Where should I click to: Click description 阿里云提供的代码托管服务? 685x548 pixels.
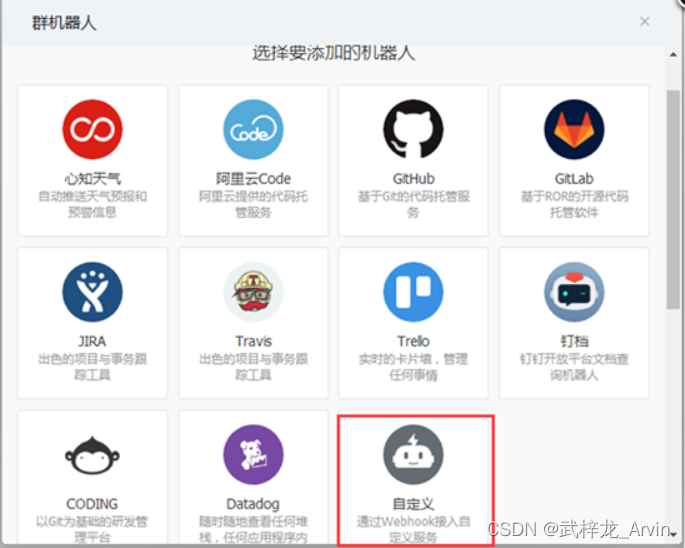(253, 204)
